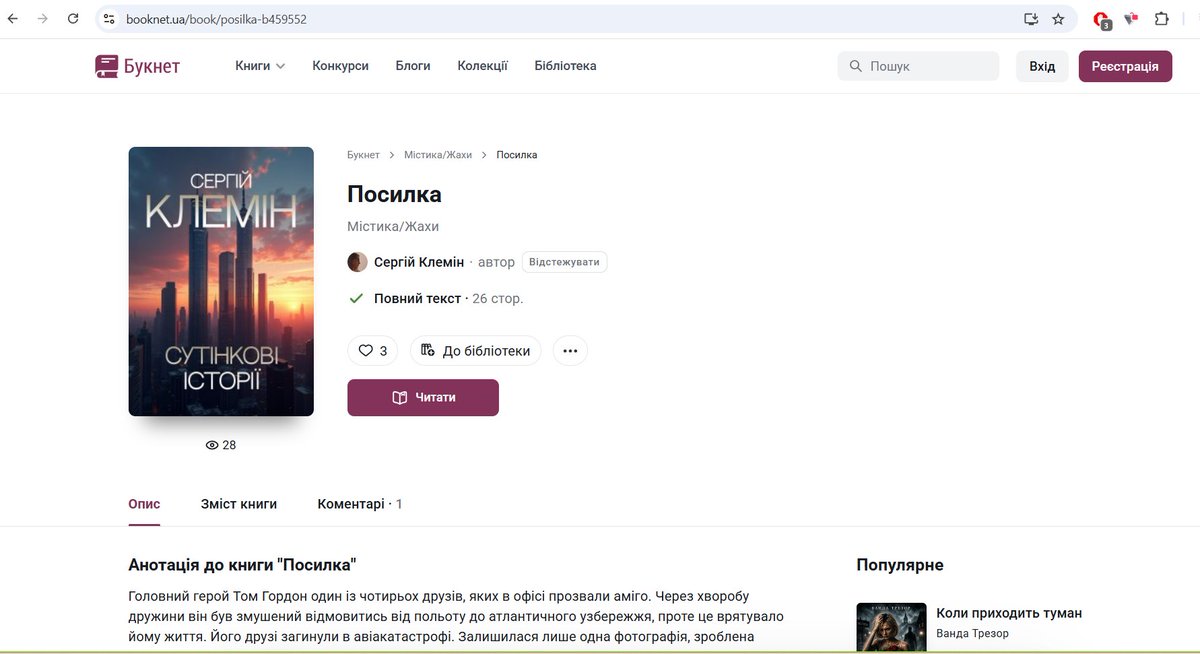Open the Блоги menu item
1200x654 pixels.
pyautogui.click(x=413, y=66)
